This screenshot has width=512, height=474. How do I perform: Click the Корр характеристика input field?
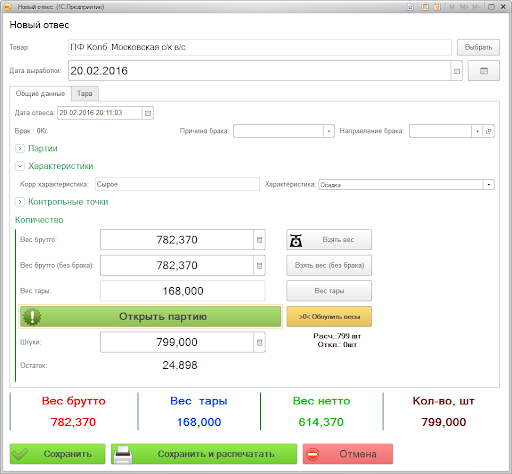point(177,184)
